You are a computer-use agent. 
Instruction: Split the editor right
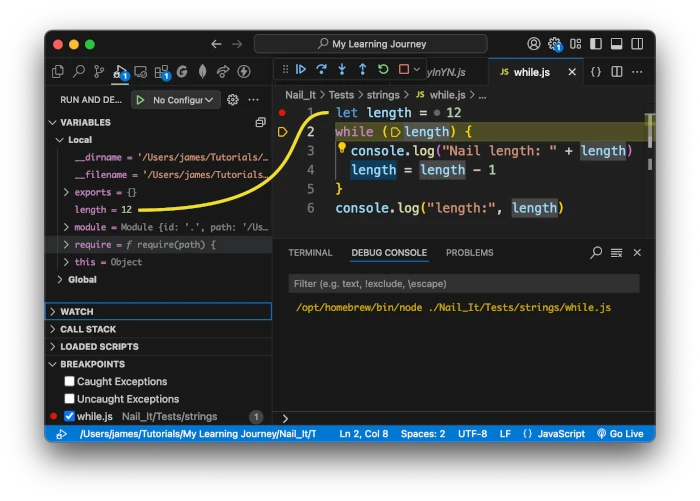pos(617,71)
